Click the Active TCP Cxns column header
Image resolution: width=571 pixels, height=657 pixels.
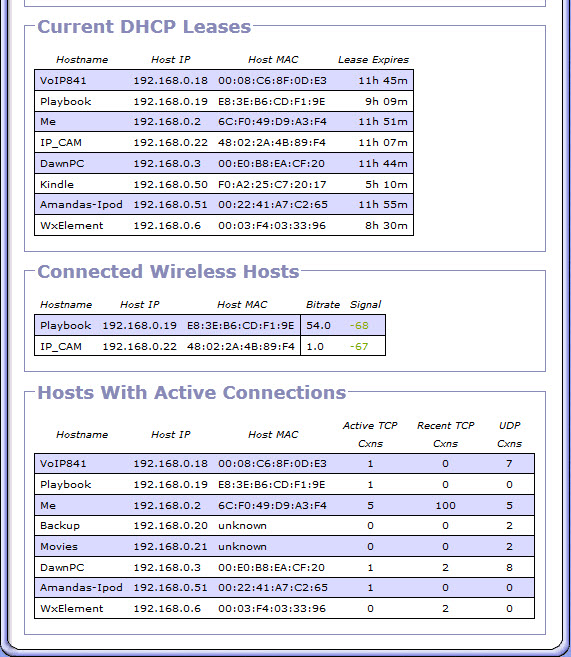tap(370, 435)
